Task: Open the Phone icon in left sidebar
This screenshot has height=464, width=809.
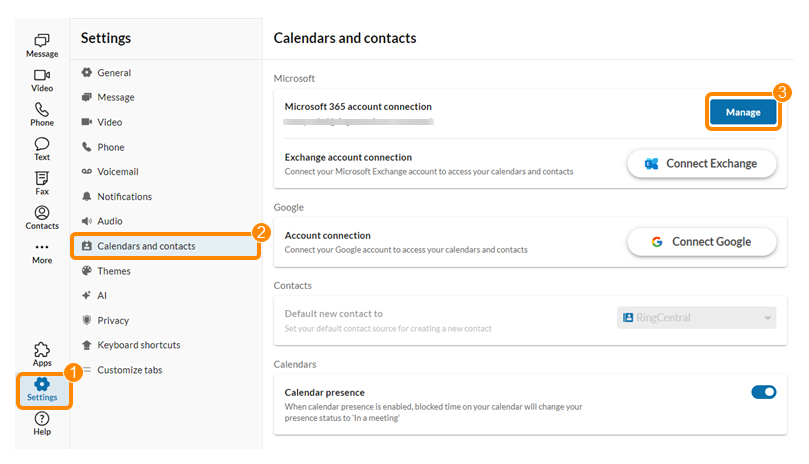Action: point(42,109)
